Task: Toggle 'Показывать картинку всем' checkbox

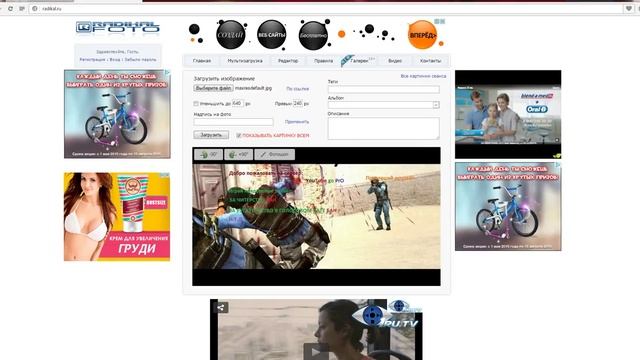Action: pyautogui.click(x=238, y=135)
